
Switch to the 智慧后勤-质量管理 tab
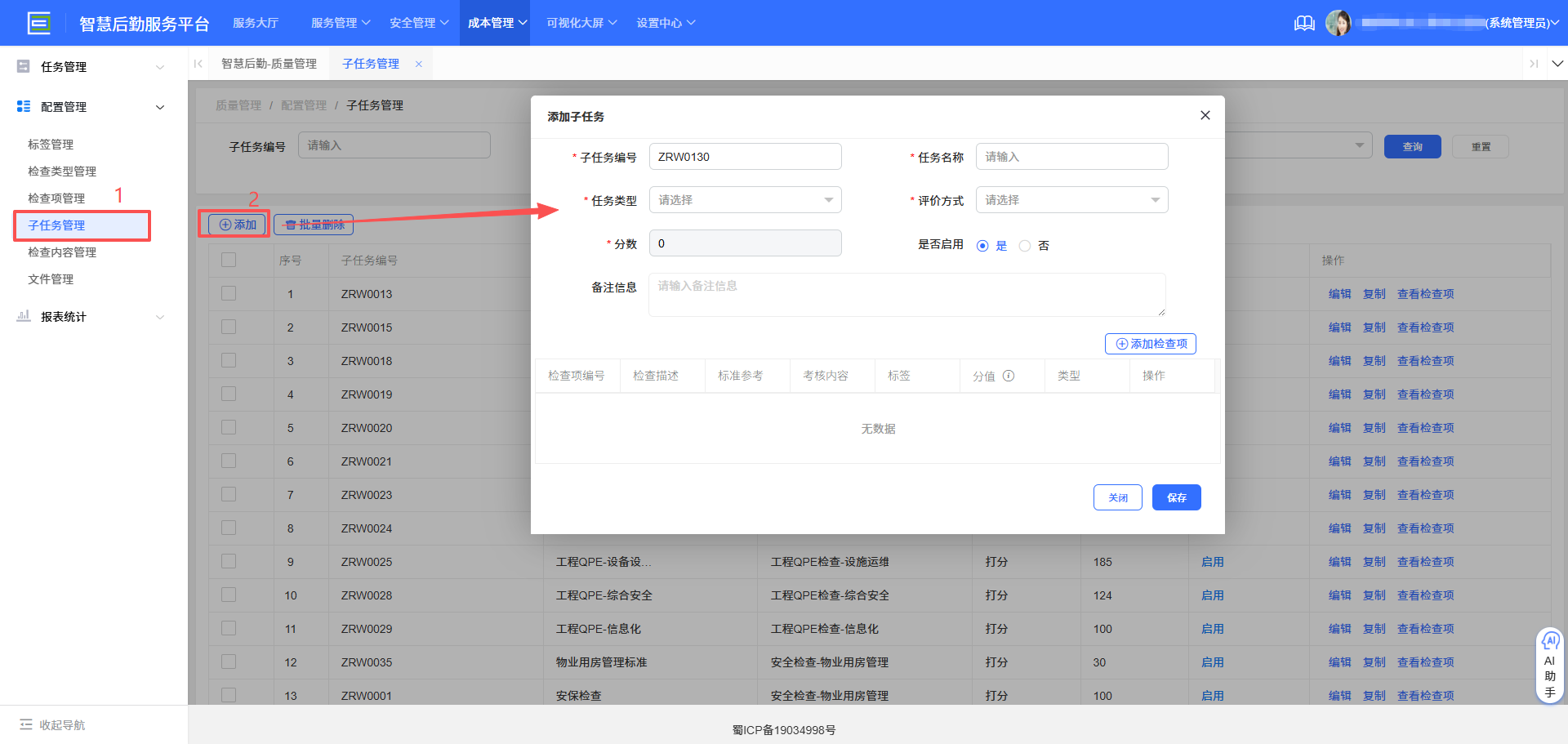coord(269,63)
